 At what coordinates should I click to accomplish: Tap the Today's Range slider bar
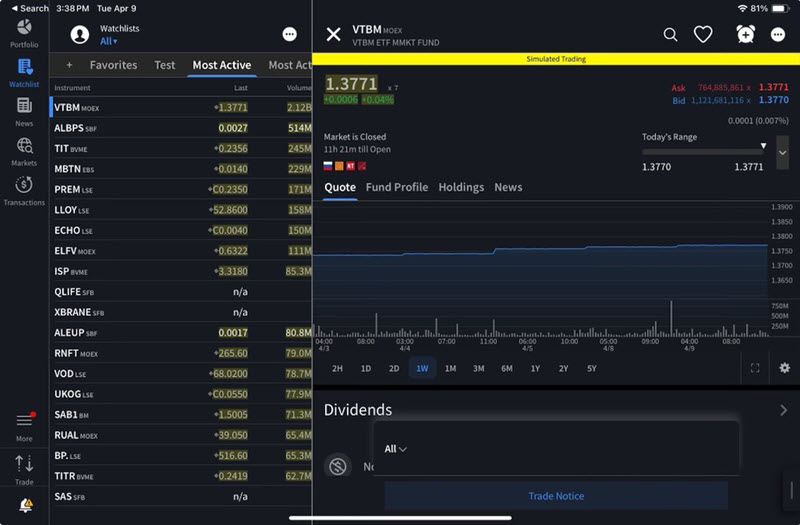[703, 152]
